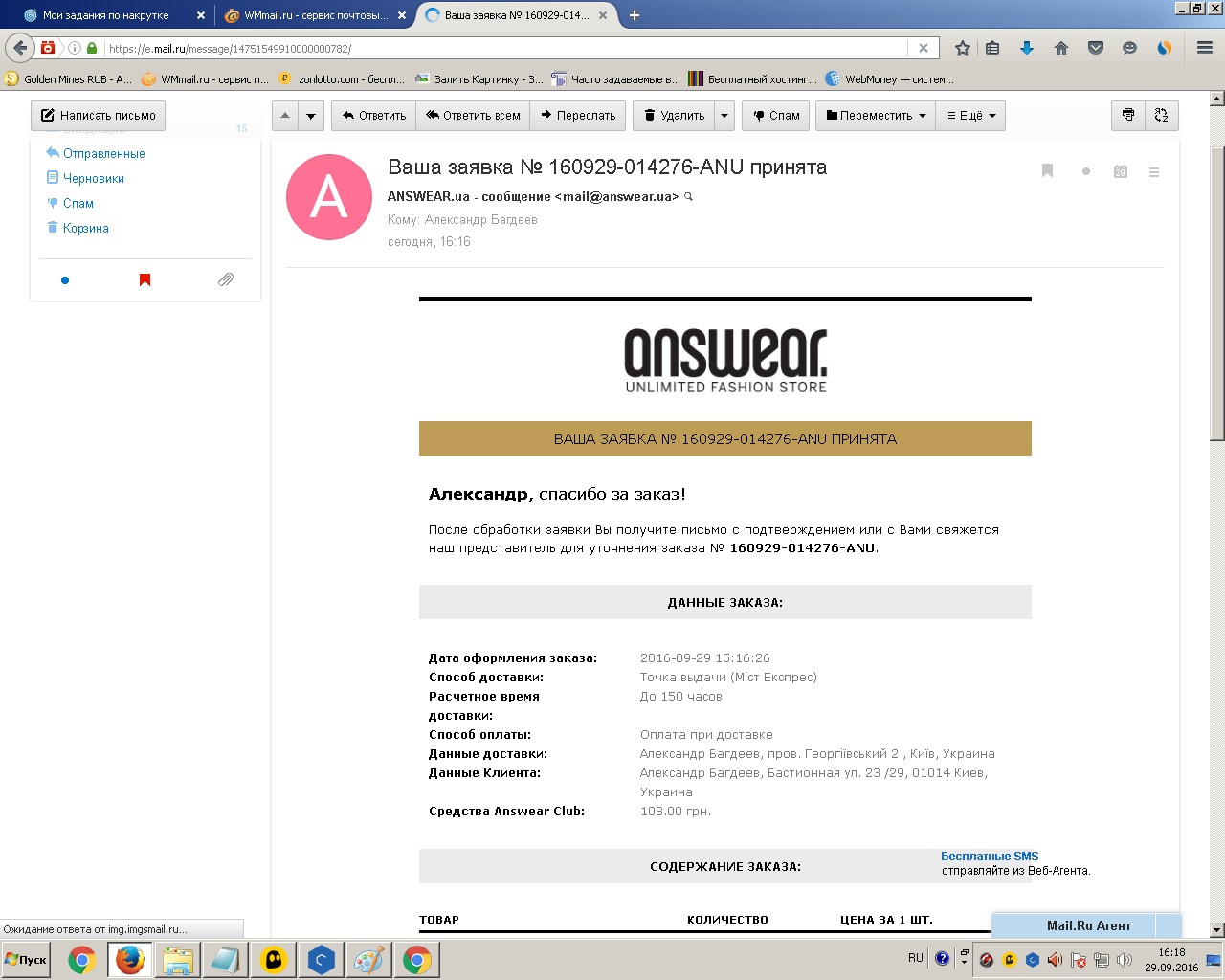Click the URL address bar field
This screenshot has height=980, width=1225.
[x=505, y=48]
